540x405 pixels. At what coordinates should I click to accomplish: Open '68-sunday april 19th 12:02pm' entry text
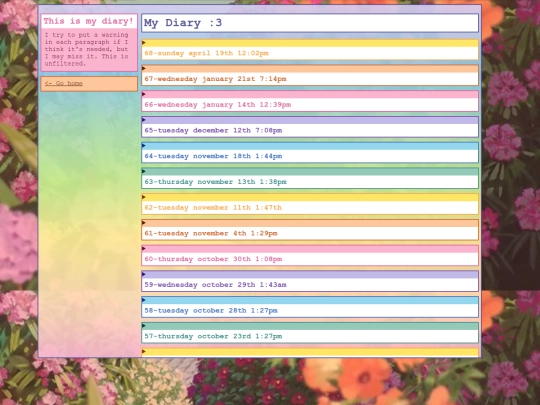tap(206, 53)
